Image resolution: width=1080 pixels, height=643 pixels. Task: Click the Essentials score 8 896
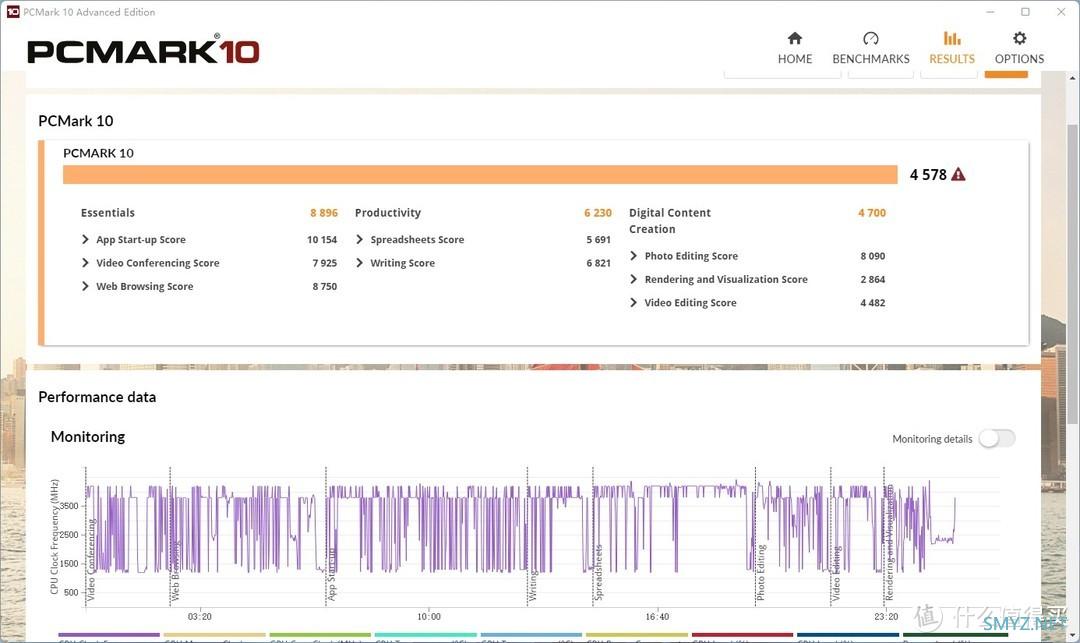324,213
